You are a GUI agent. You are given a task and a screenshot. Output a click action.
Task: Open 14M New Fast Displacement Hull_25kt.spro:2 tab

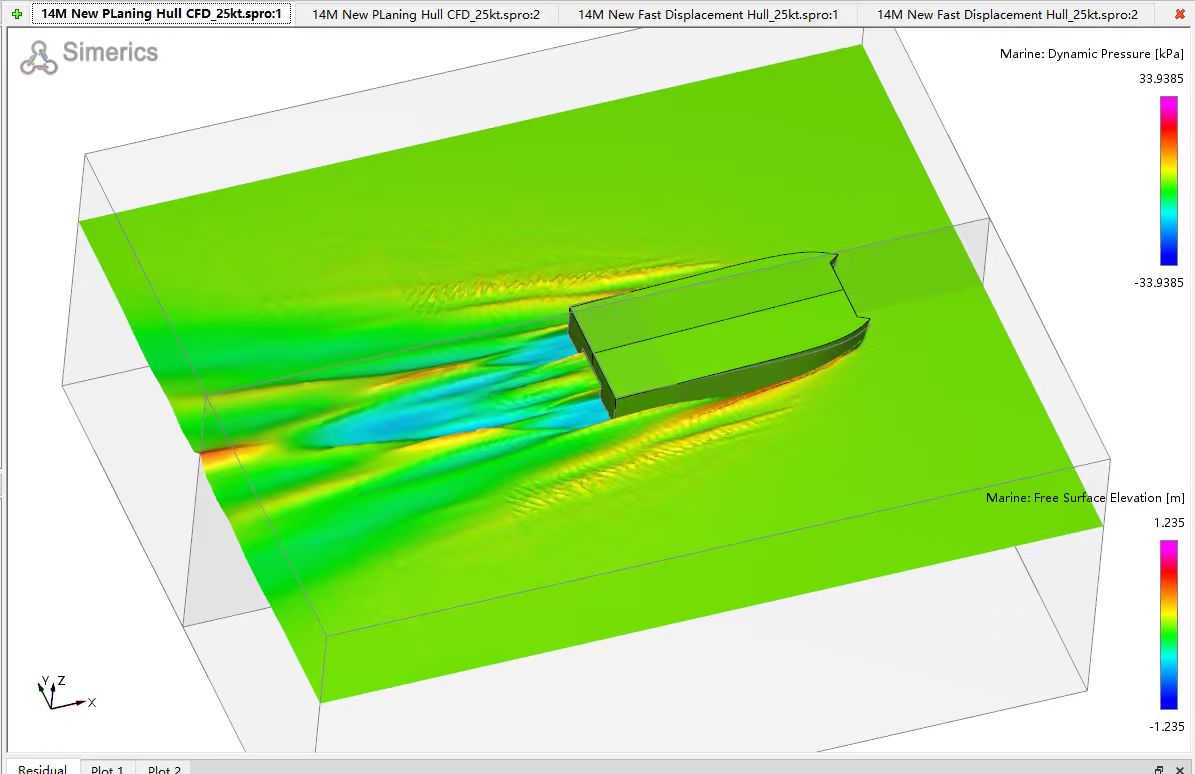[1008, 14]
